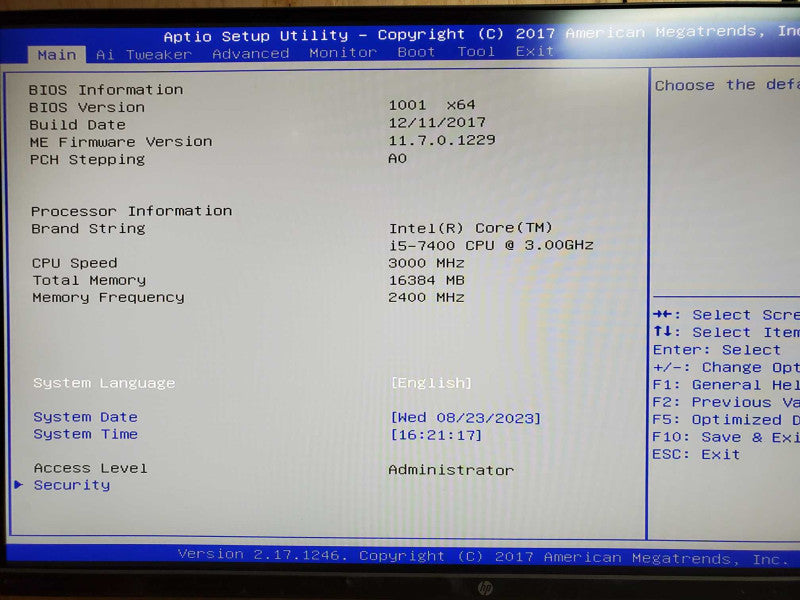This screenshot has width=800, height=600.
Task: Click the help text starting 'Choose the'
Action: click(x=728, y=85)
